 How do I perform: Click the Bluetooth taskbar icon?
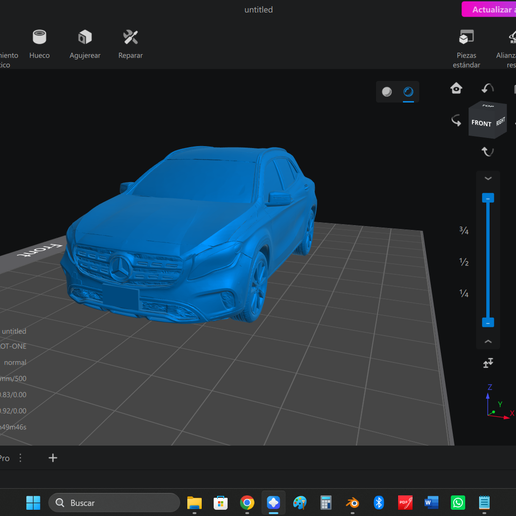pyautogui.click(x=379, y=503)
